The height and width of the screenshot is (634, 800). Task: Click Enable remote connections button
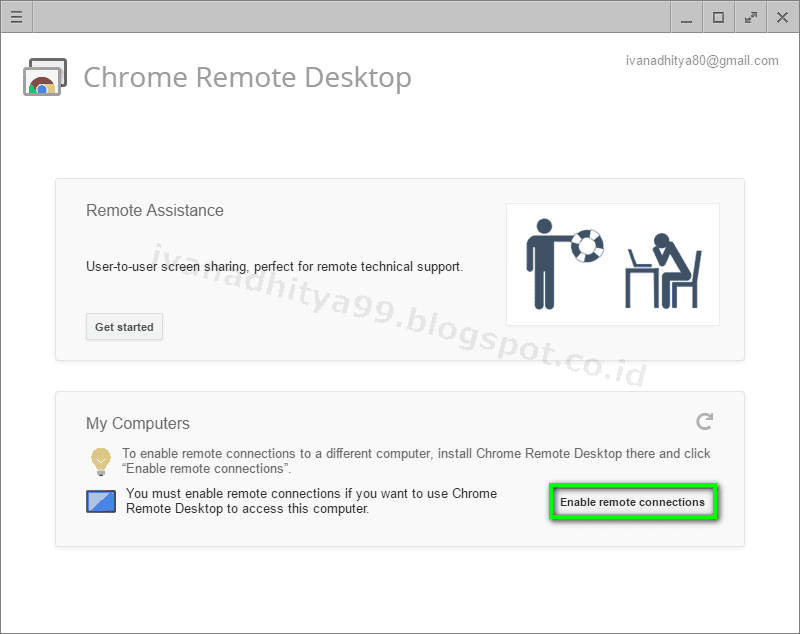(x=633, y=502)
